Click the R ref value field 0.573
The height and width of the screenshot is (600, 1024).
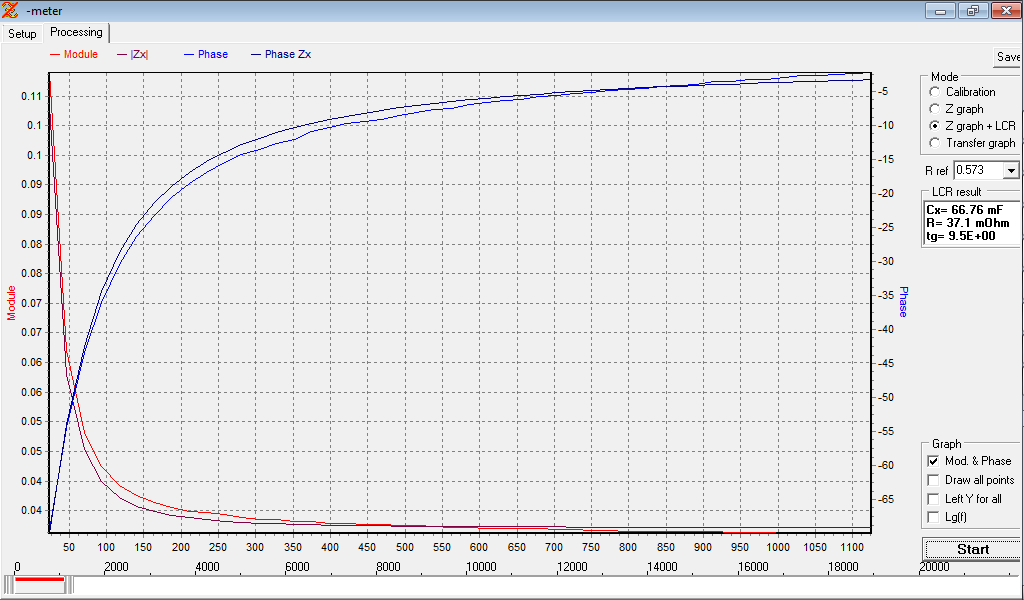978,171
